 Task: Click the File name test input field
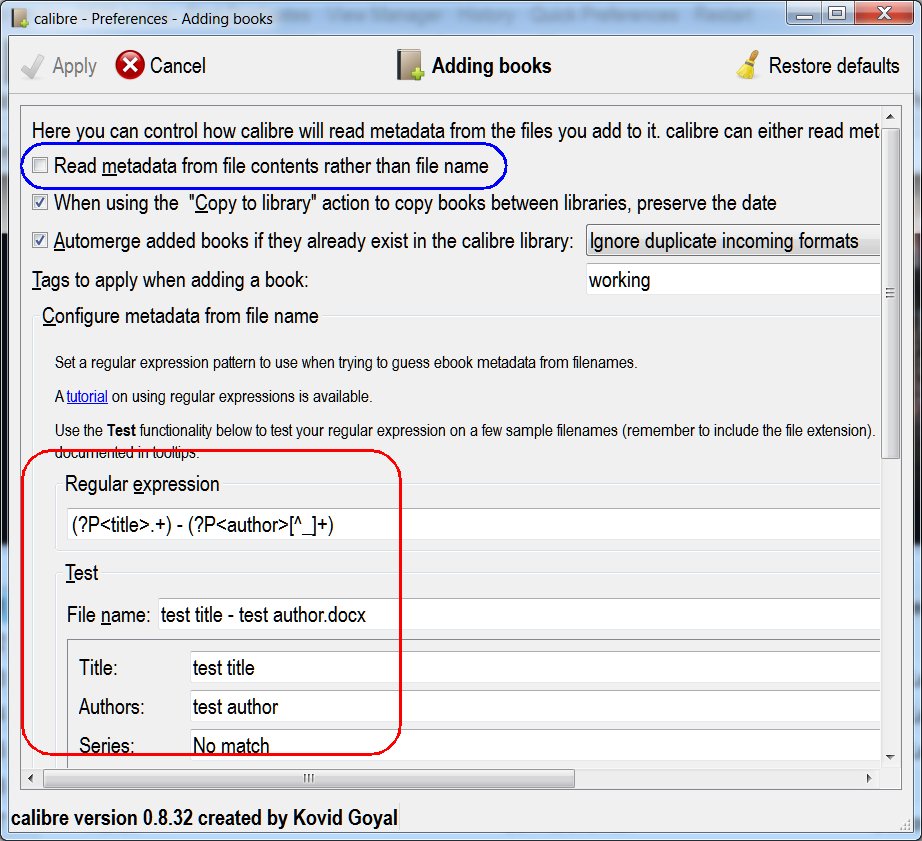point(519,615)
